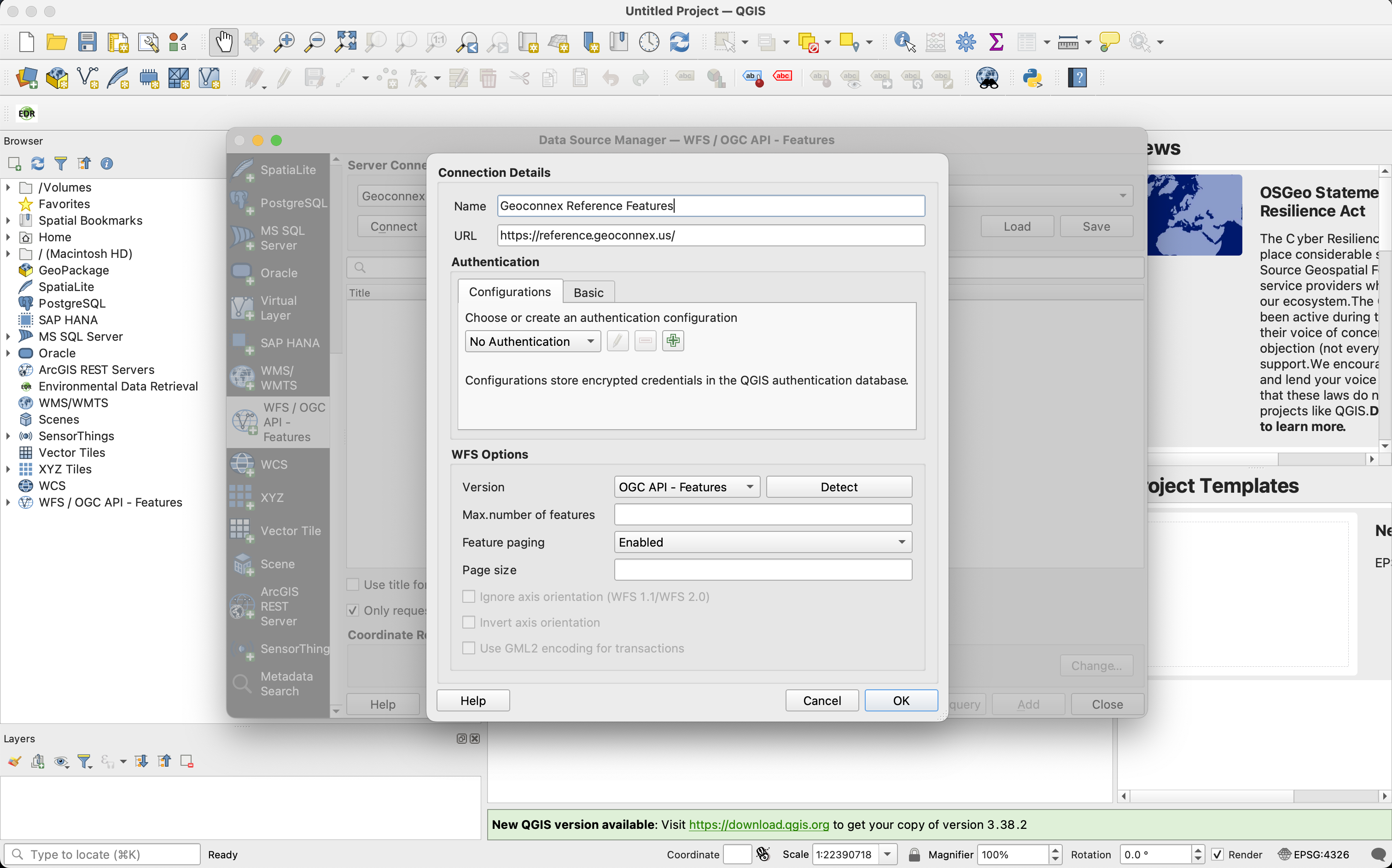This screenshot has height=868, width=1392.
Task: Click the Magnifier stepper arrows
Action: tap(1055, 854)
